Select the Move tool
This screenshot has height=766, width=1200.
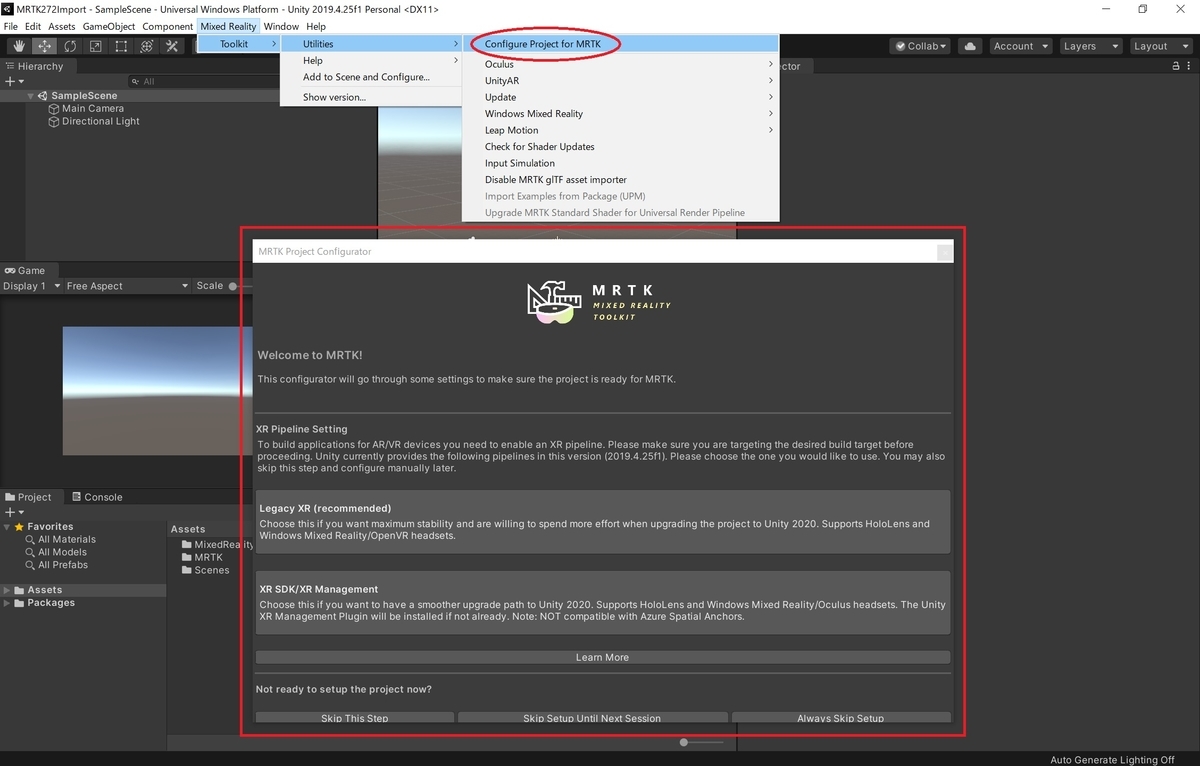[x=44, y=46]
